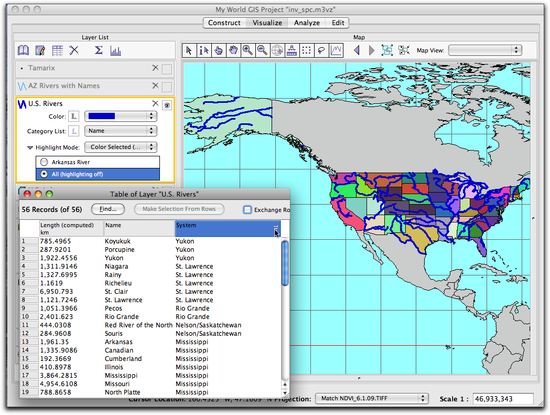This screenshot has height=415, width=550.
Task: Go to previous map view arrow
Action: tap(357, 51)
